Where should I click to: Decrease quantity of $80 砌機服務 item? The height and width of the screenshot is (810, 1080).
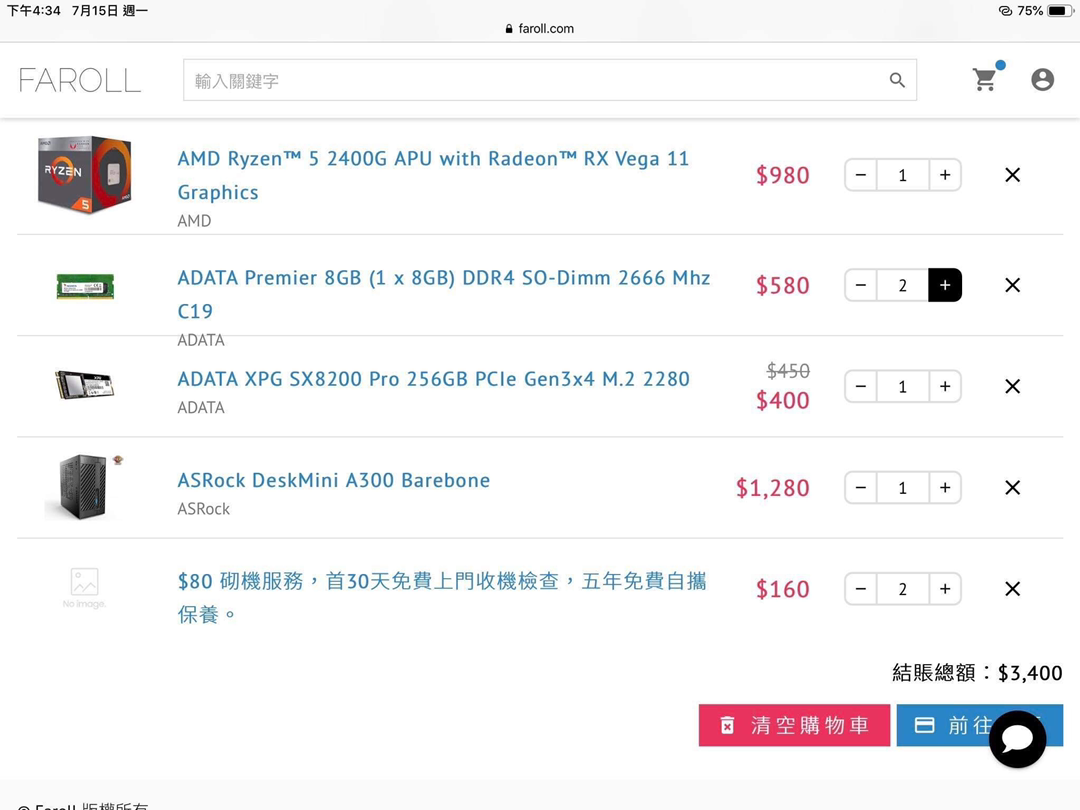(860, 589)
